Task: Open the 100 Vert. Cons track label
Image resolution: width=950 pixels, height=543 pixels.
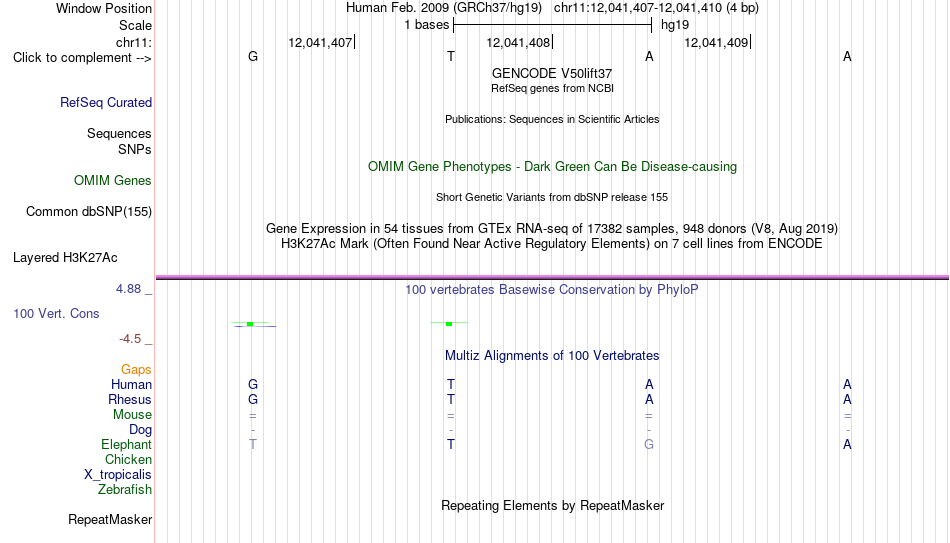Action: [x=56, y=313]
